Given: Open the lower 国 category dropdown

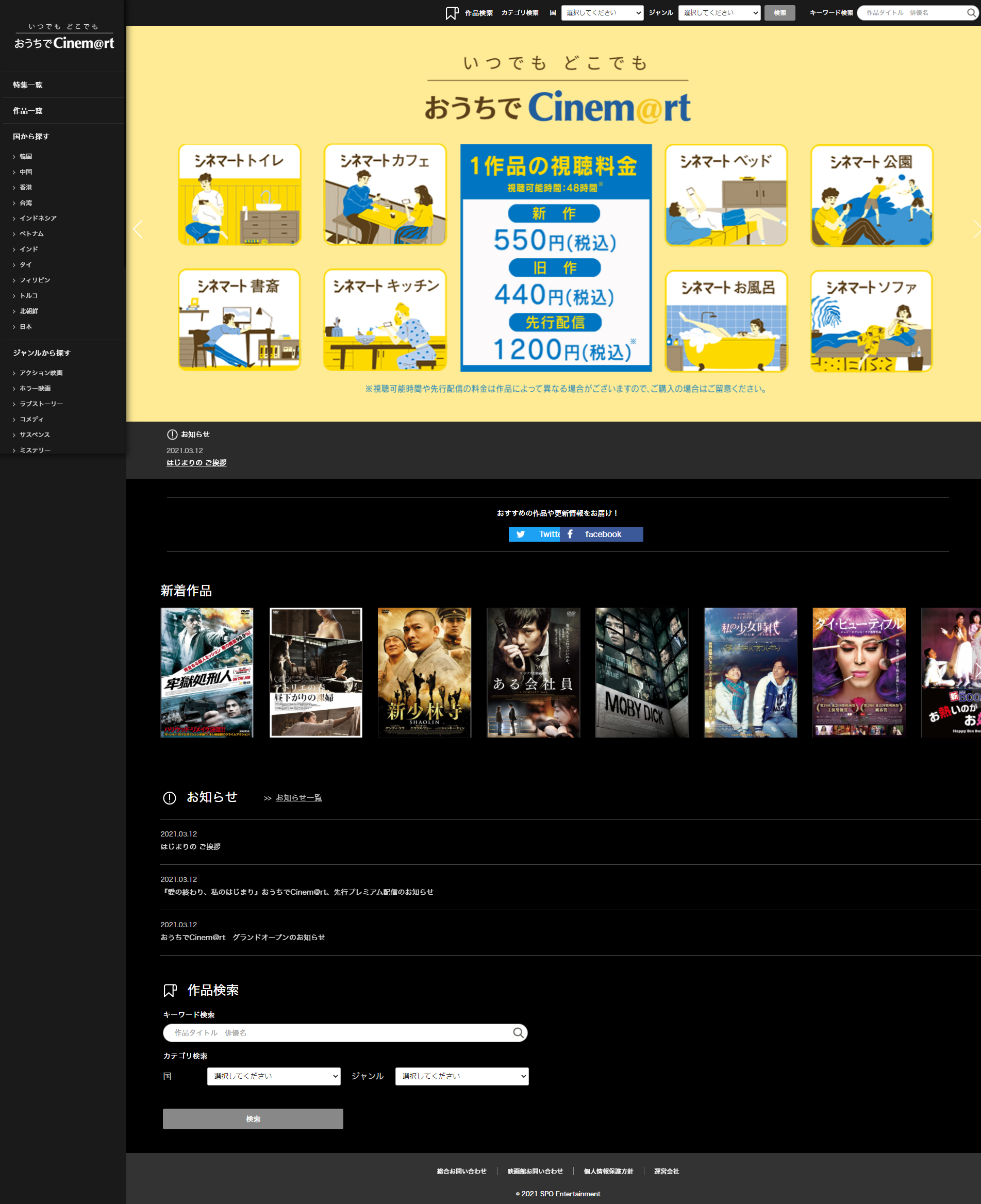Looking at the screenshot, I should (x=274, y=1076).
